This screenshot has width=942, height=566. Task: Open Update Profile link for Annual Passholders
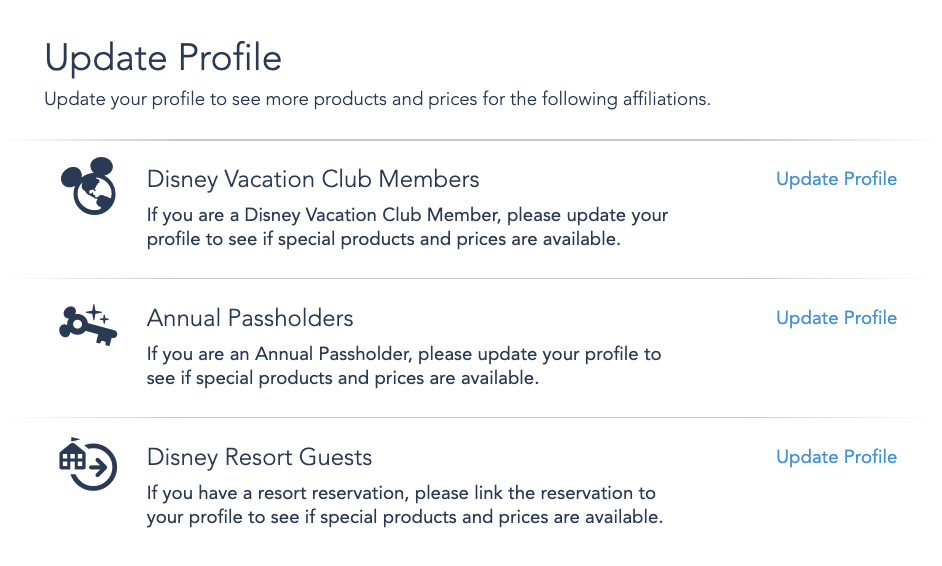[836, 318]
